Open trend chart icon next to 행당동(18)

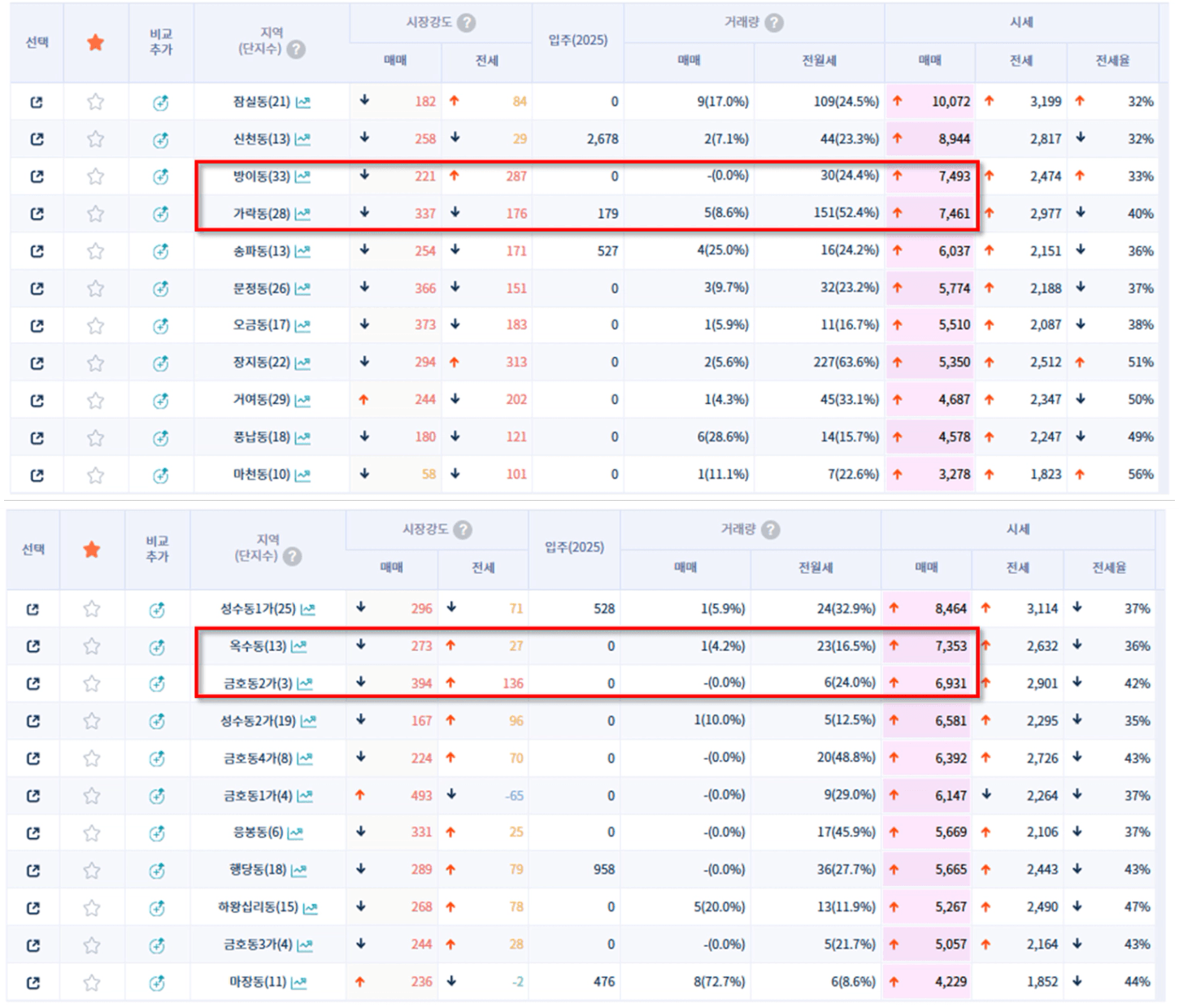pyautogui.click(x=299, y=870)
